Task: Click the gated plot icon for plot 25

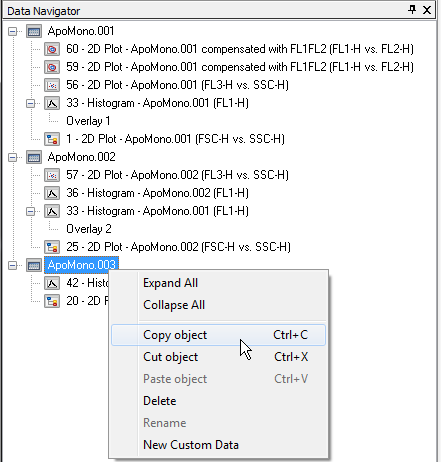Action: pos(52,248)
